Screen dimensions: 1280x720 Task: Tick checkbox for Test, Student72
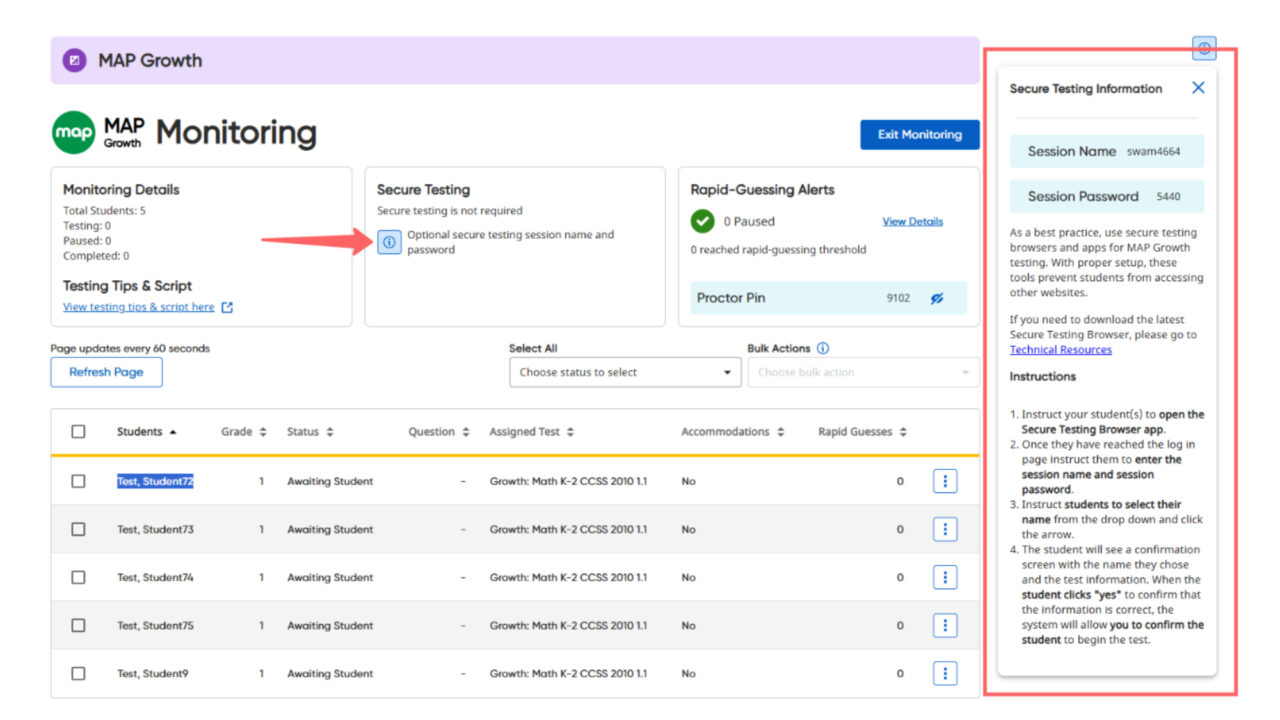coord(78,481)
